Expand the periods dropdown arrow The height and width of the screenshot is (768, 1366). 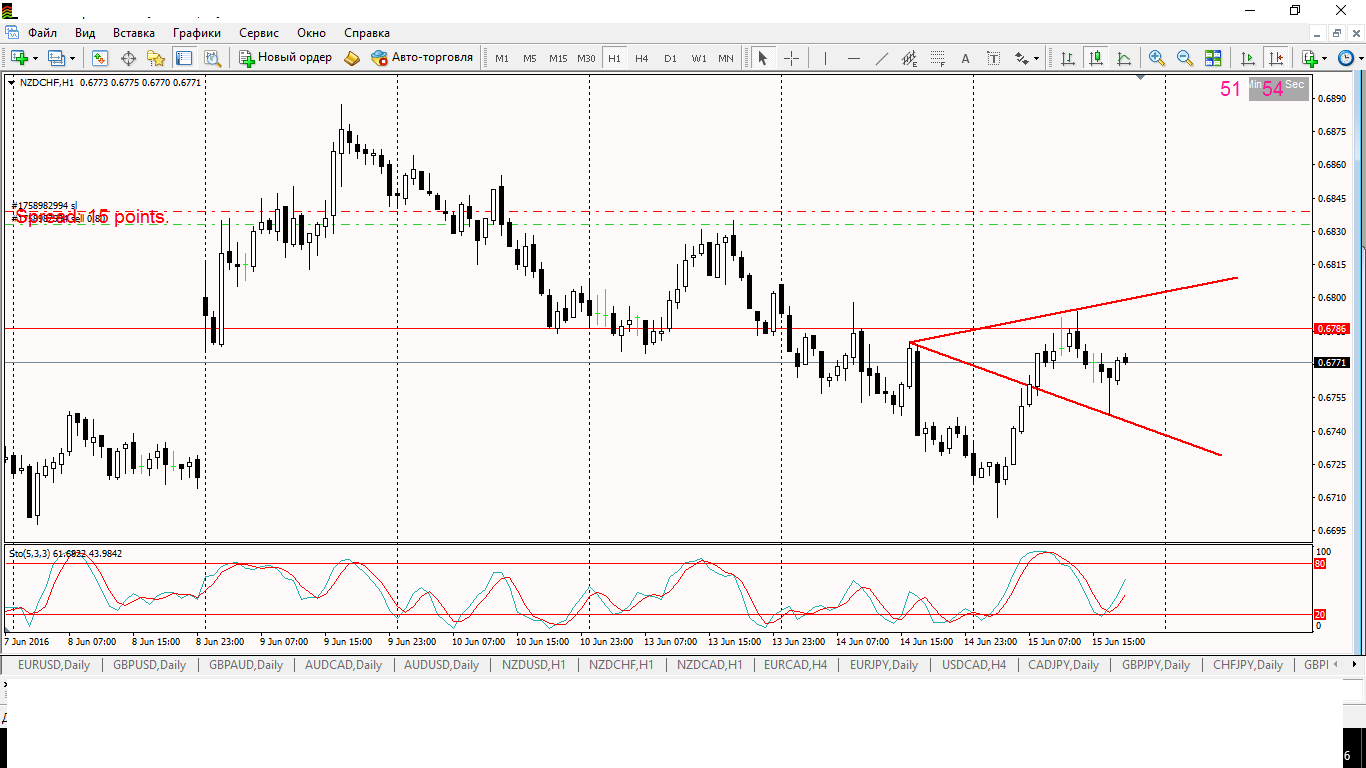[1360, 58]
